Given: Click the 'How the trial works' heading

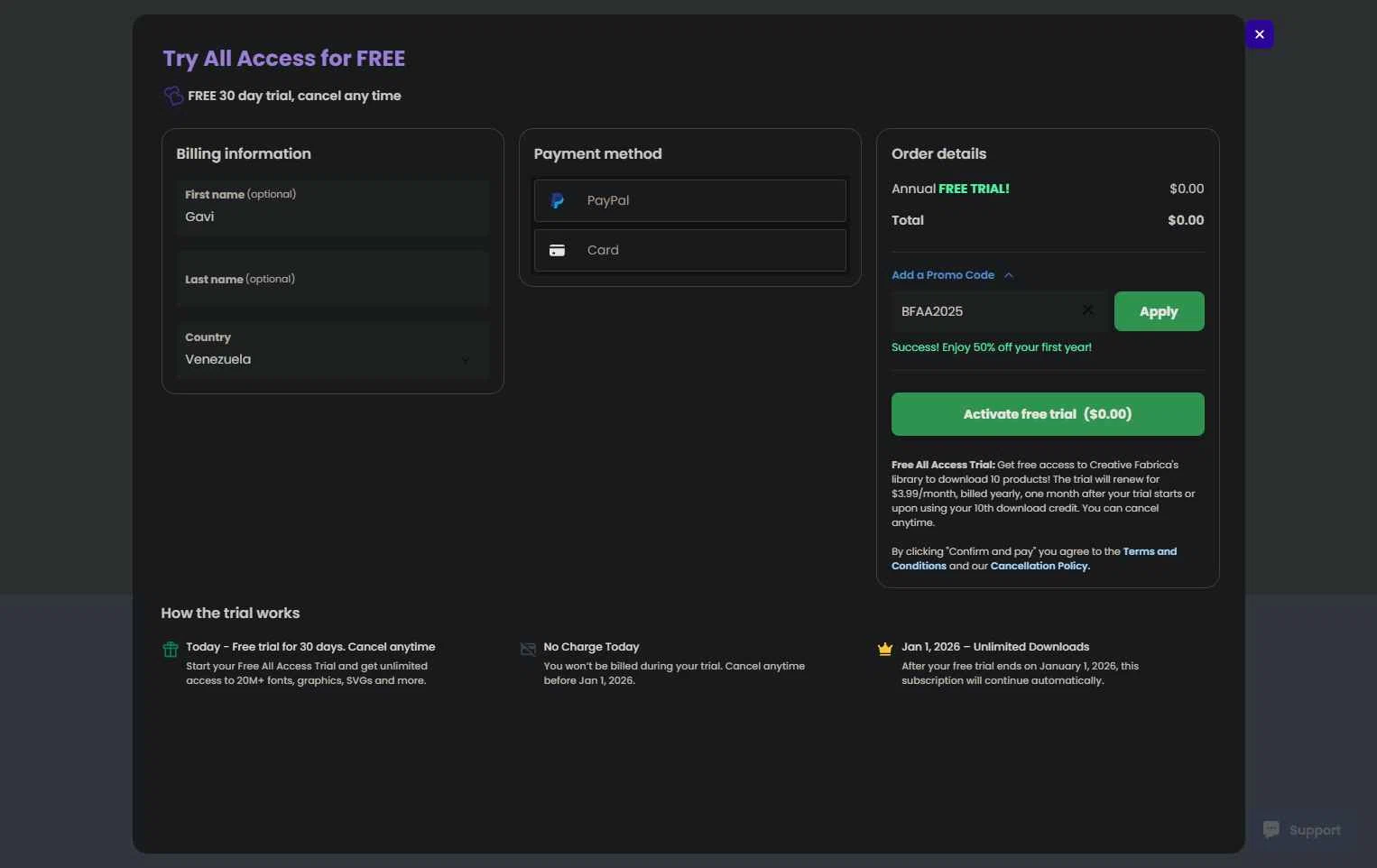Looking at the screenshot, I should coord(230,613).
